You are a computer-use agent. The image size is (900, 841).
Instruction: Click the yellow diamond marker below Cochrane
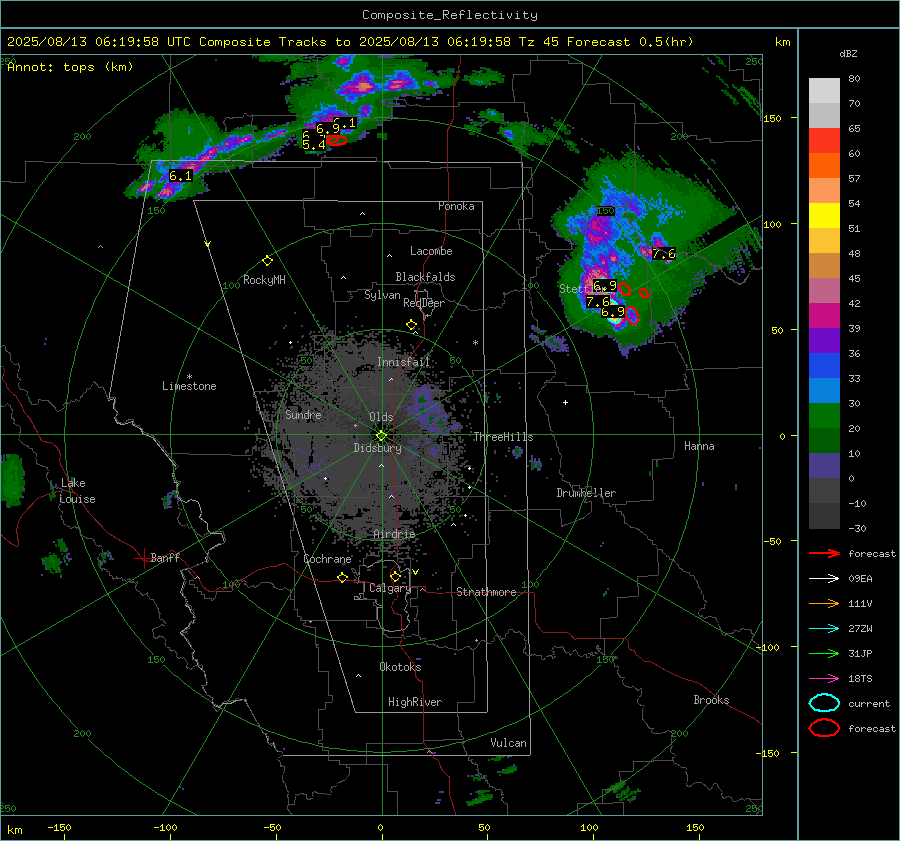click(x=343, y=577)
